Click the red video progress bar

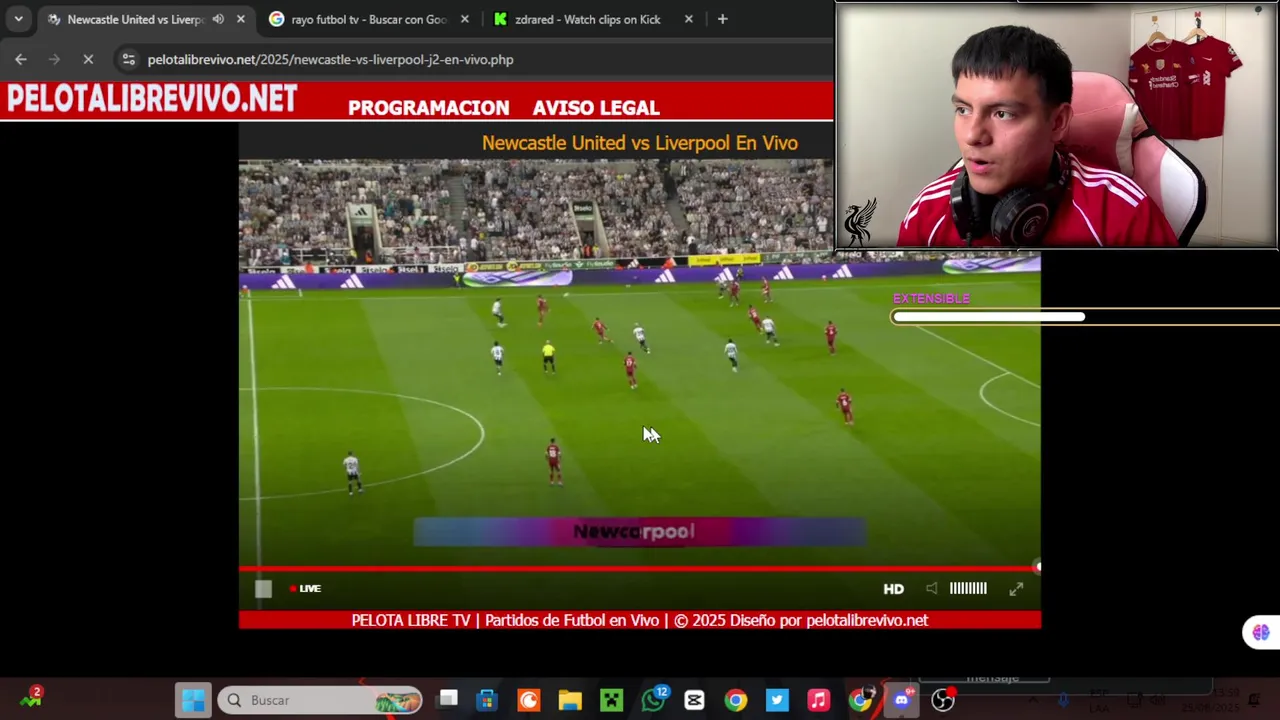[x=639, y=568]
